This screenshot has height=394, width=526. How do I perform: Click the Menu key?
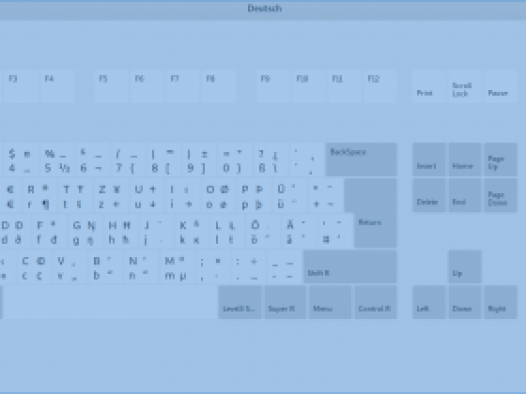click(x=330, y=302)
